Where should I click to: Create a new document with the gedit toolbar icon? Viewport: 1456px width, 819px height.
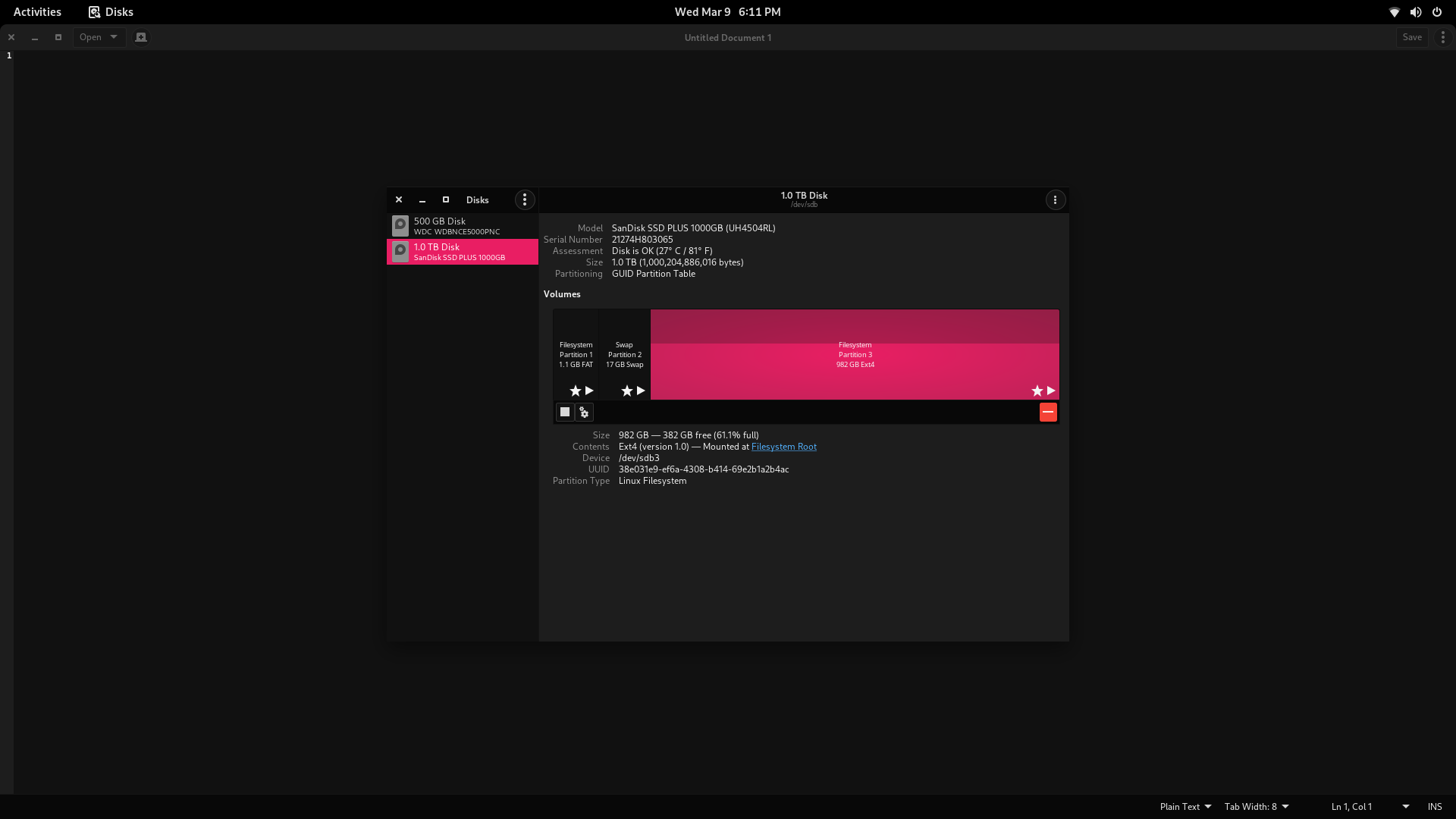point(141,36)
